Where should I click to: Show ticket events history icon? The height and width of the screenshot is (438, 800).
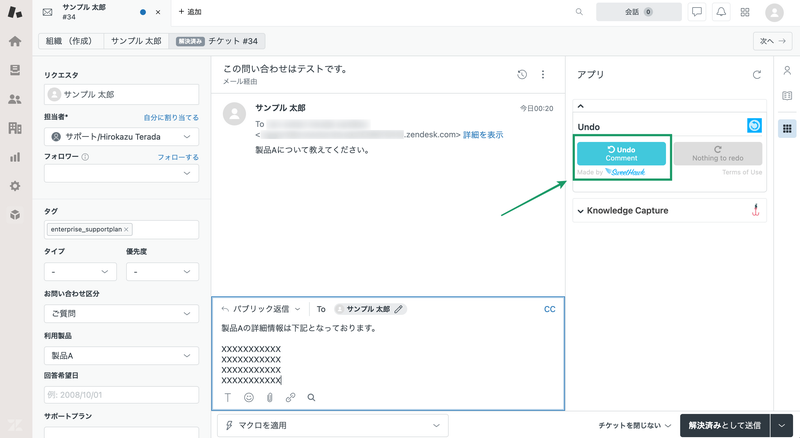522,75
